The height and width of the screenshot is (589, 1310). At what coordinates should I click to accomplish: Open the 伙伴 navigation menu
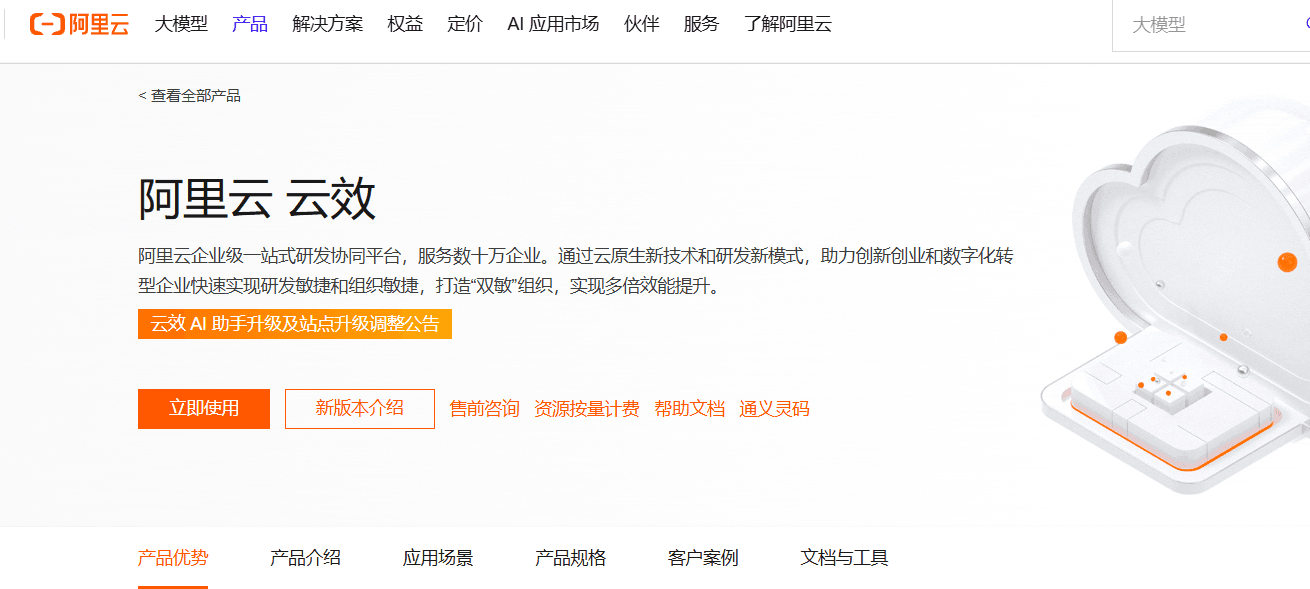(642, 24)
